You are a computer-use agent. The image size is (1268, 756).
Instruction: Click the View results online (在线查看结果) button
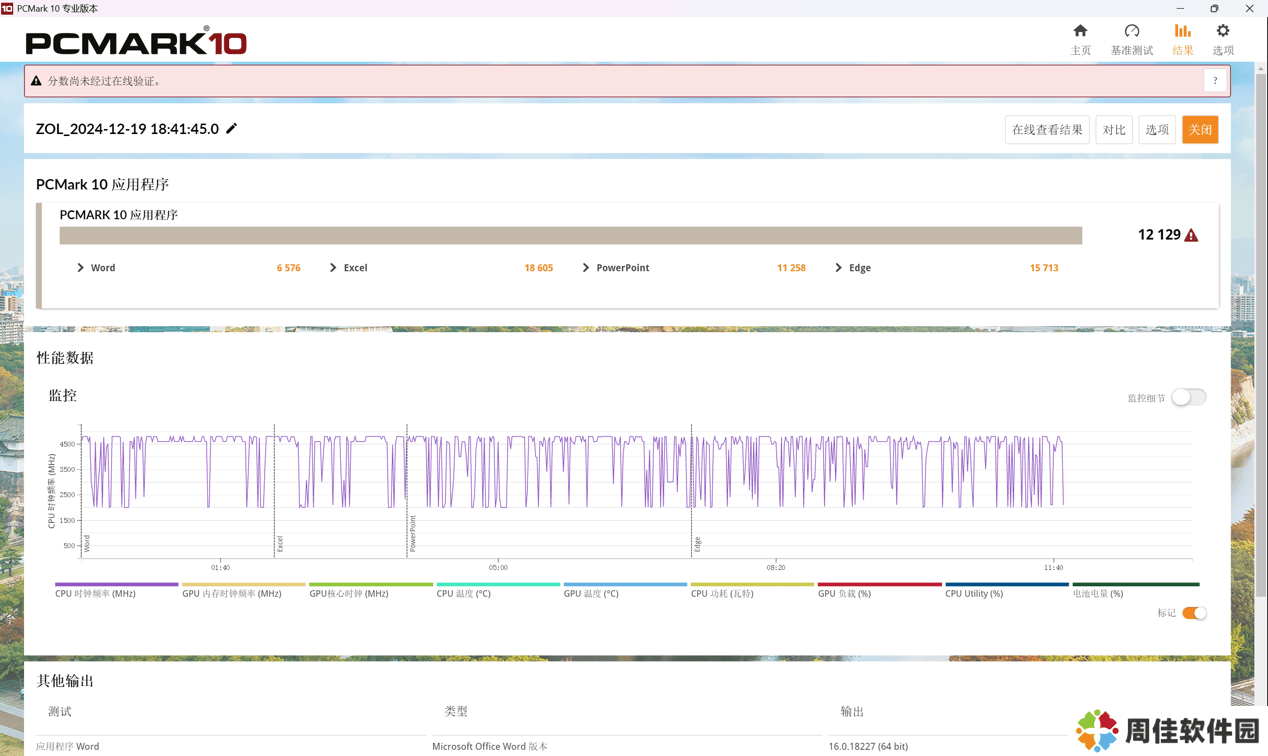click(x=1047, y=130)
